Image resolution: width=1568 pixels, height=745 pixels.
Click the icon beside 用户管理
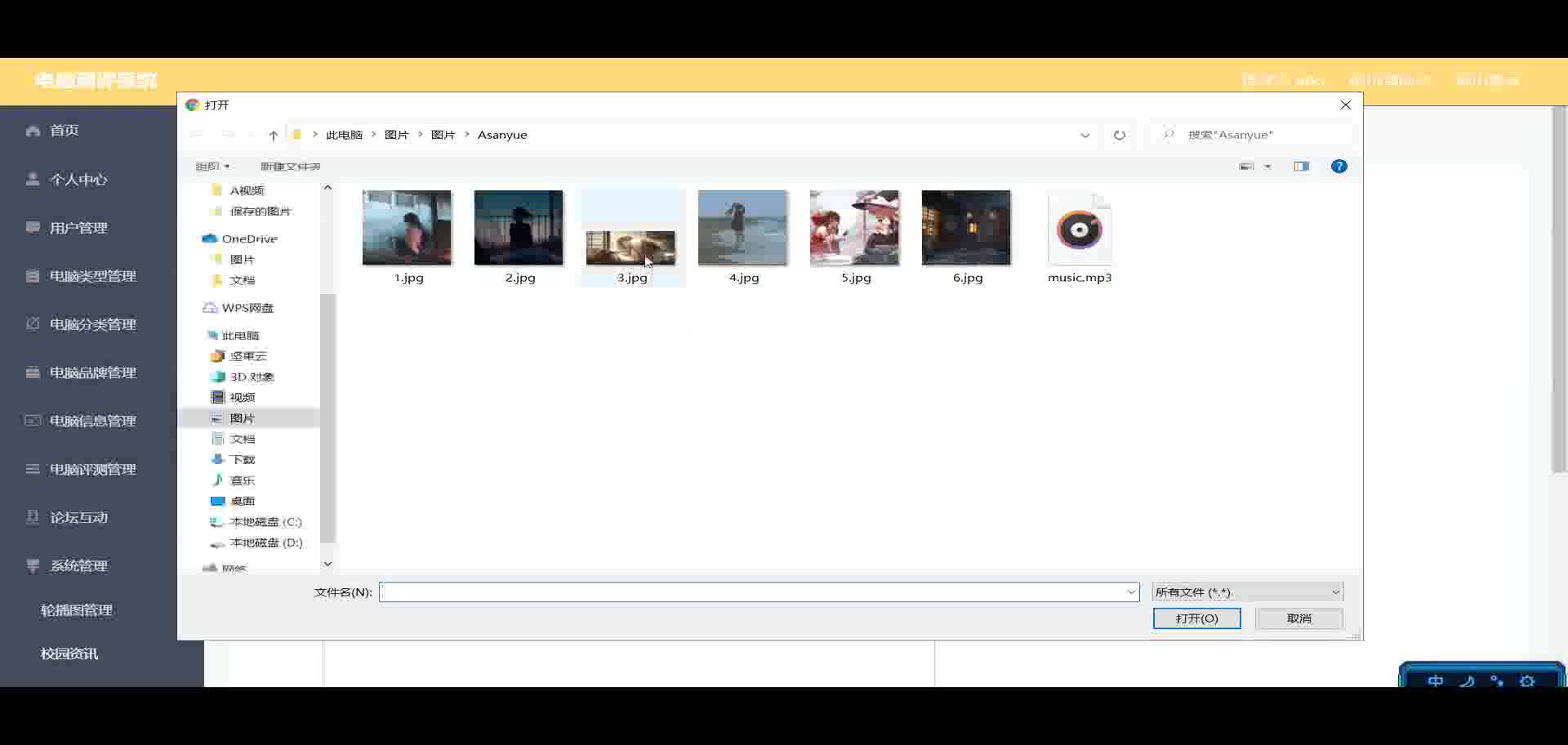[33, 227]
